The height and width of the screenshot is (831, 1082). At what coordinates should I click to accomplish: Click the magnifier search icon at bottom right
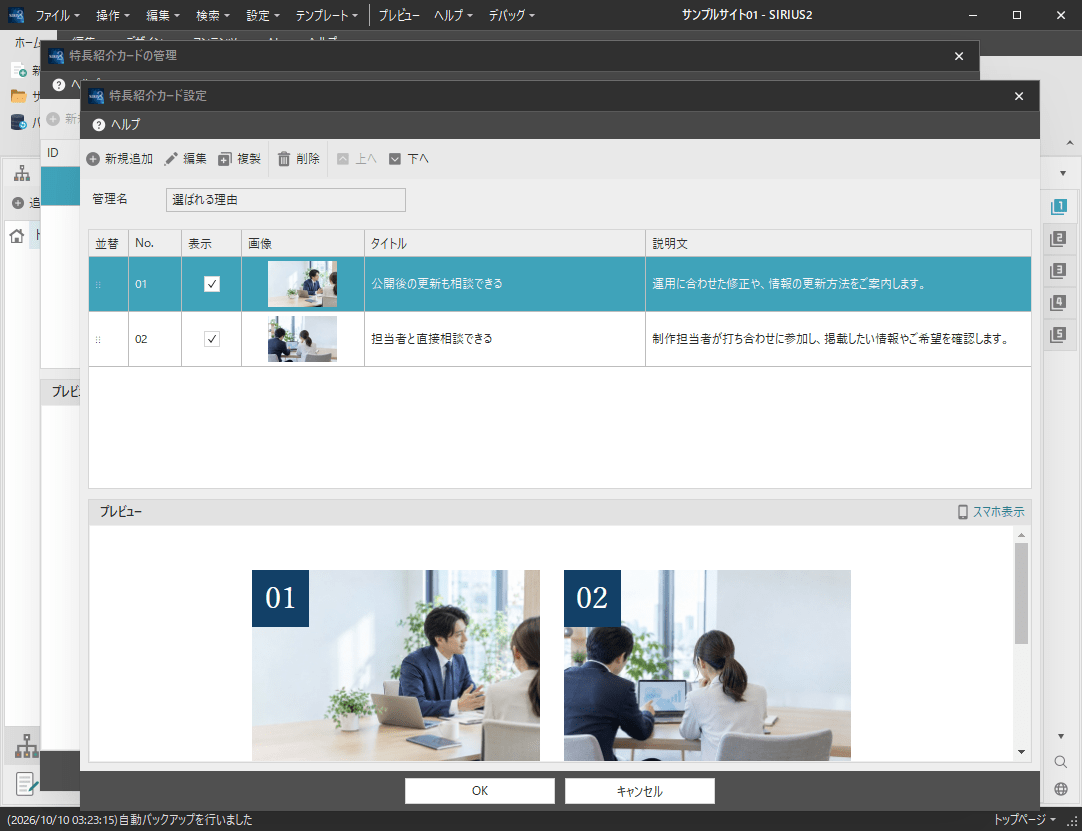click(x=1061, y=762)
